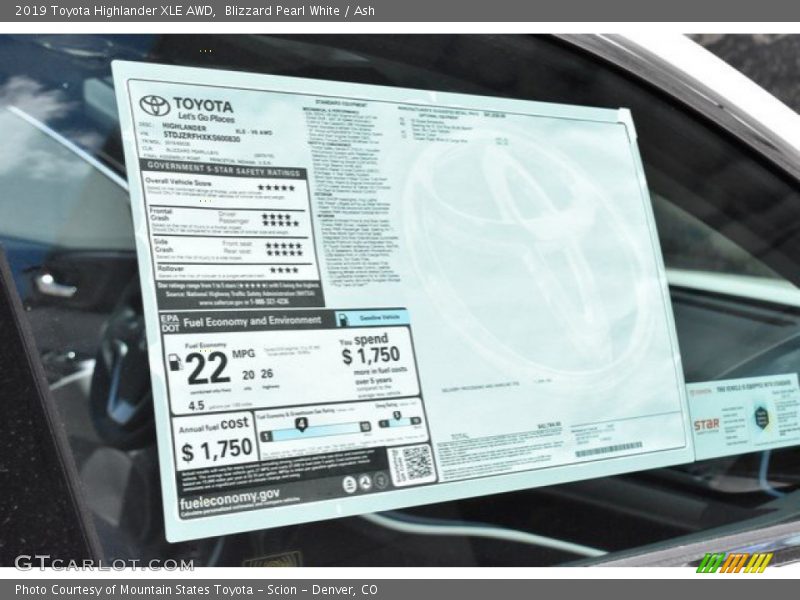Select the VIN number 5TDJZRFHXKS600830

pos(202,136)
